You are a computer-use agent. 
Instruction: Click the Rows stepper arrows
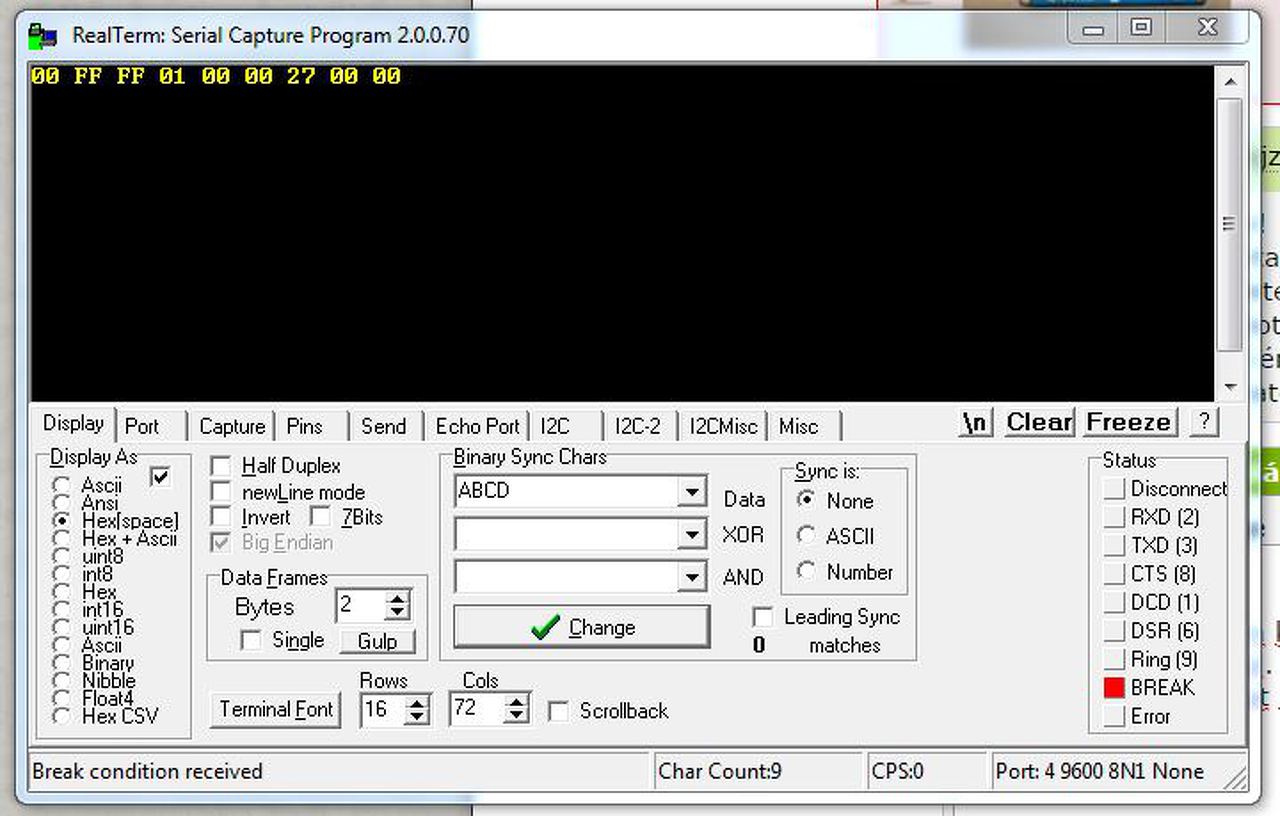click(418, 710)
